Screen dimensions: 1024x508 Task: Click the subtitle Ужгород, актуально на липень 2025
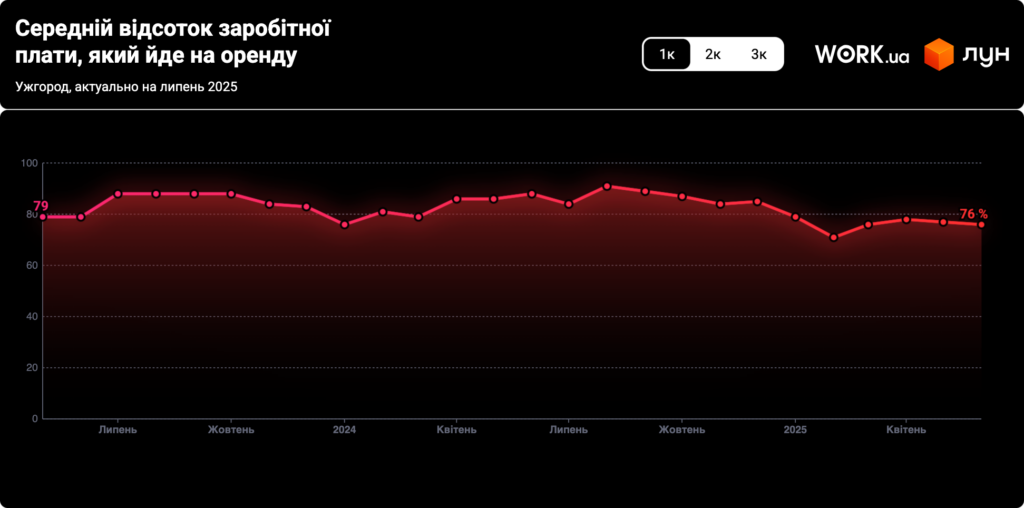pos(126,87)
